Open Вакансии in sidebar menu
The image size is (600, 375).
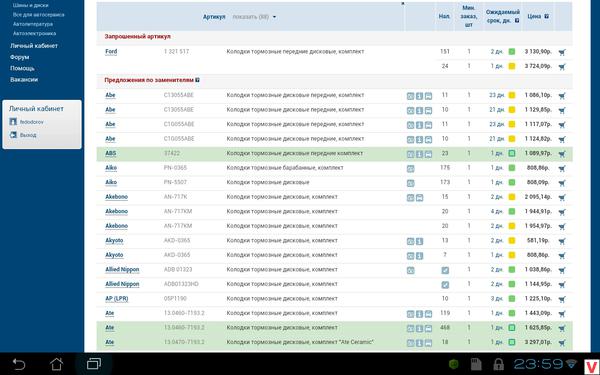click(x=24, y=80)
